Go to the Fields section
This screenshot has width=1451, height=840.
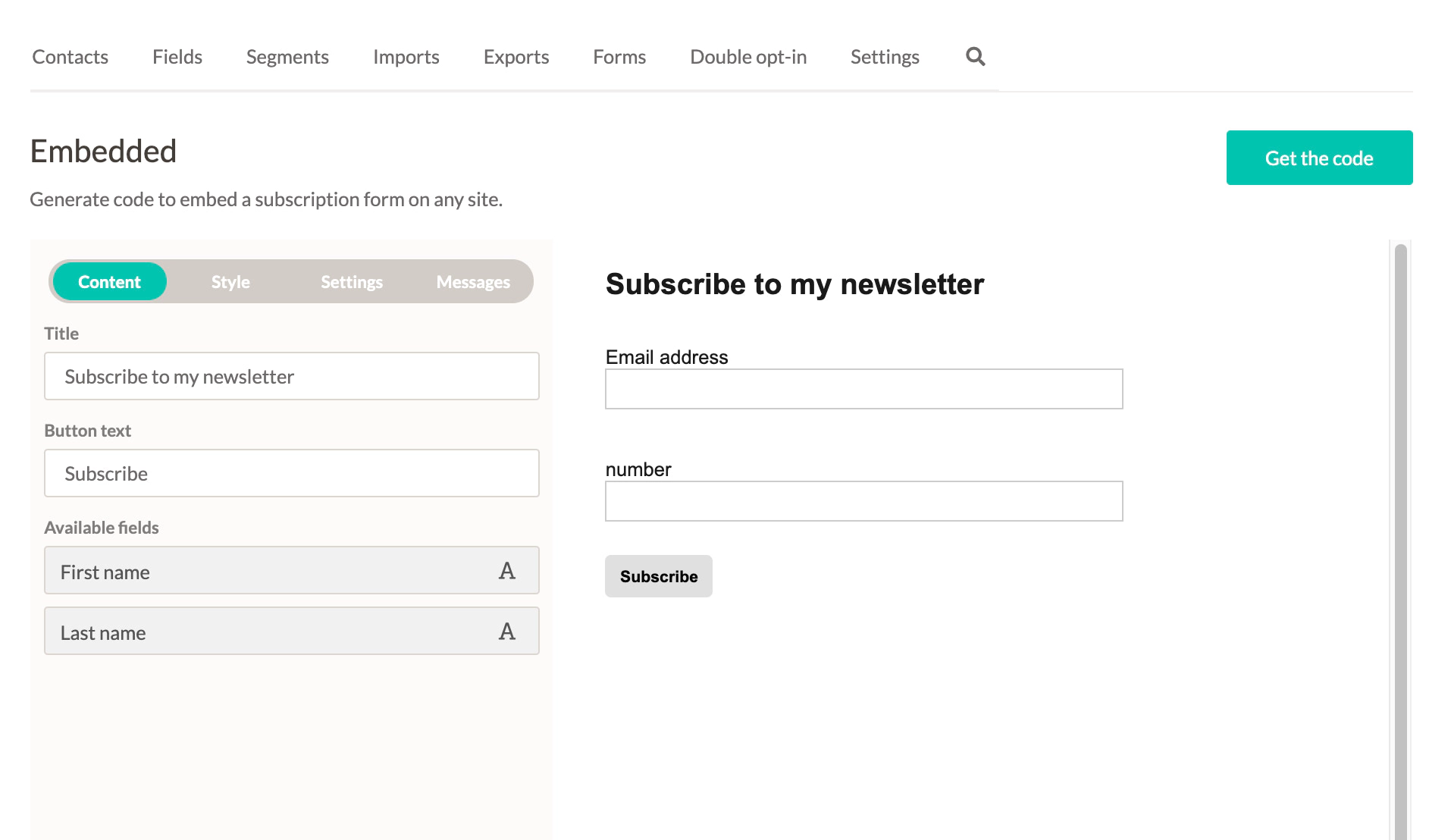pyautogui.click(x=177, y=57)
